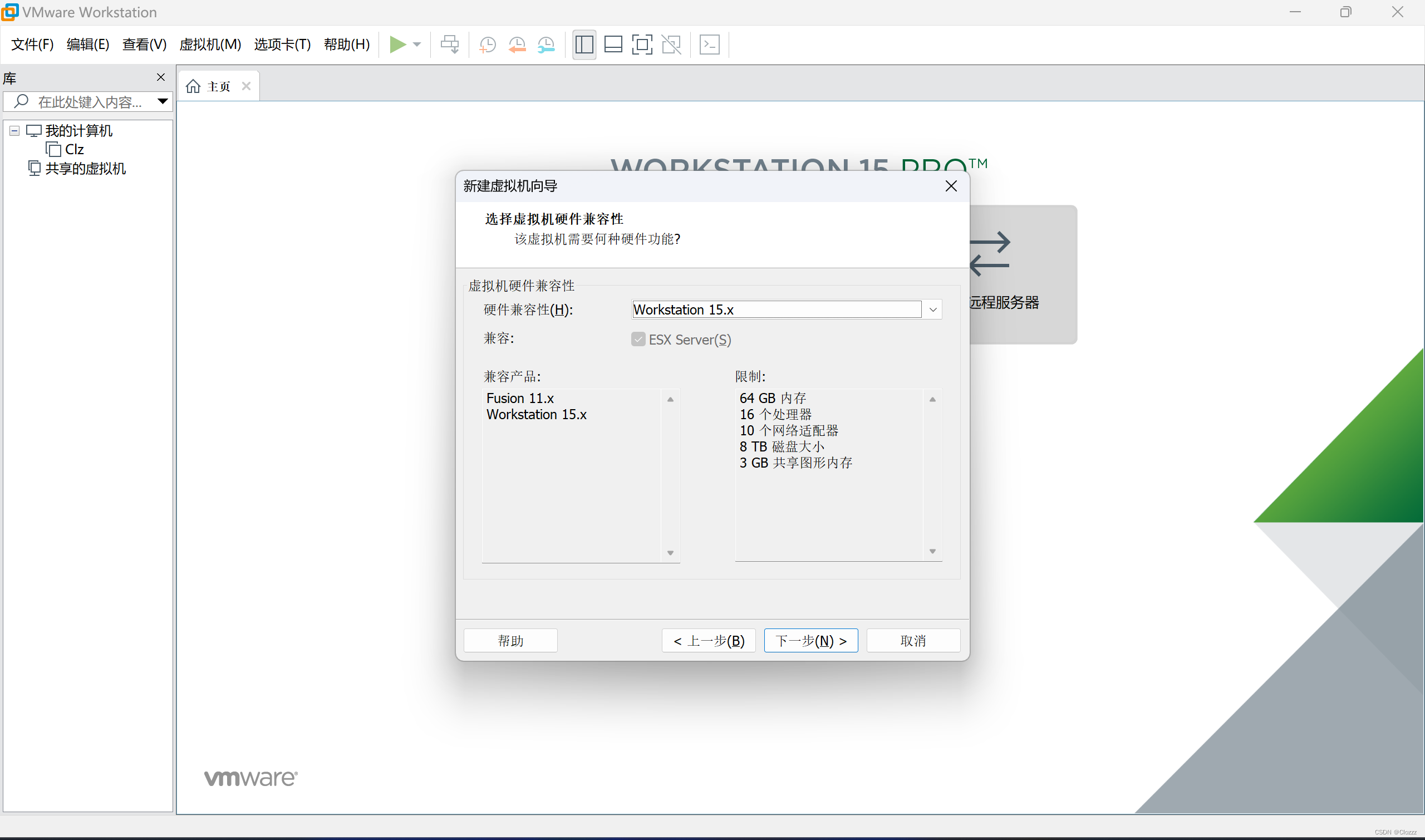Take a snapshot of this virtual machine
1425x840 pixels.
tap(487, 44)
